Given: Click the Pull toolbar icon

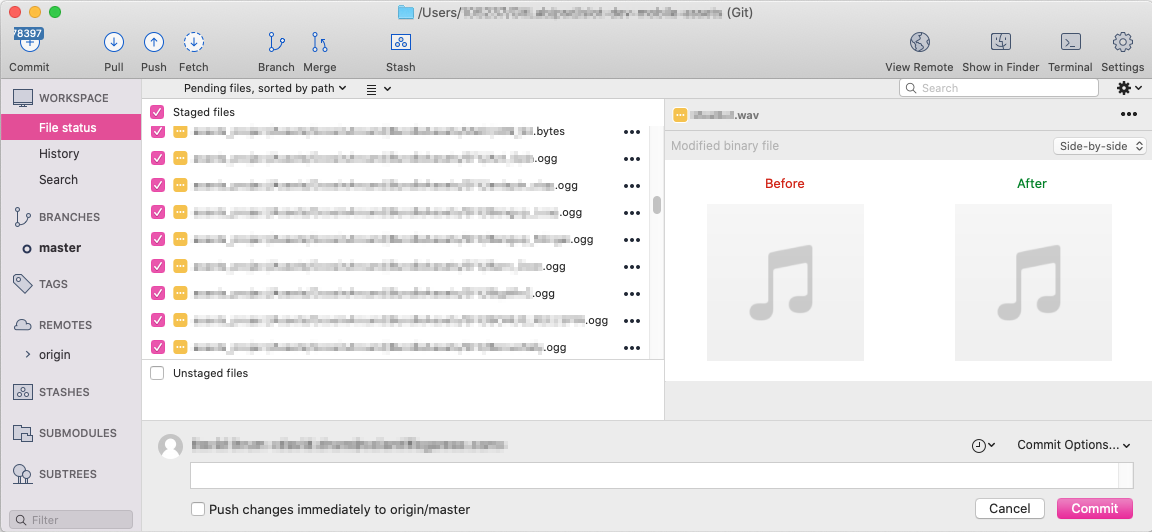Looking at the screenshot, I should [x=114, y=42].
